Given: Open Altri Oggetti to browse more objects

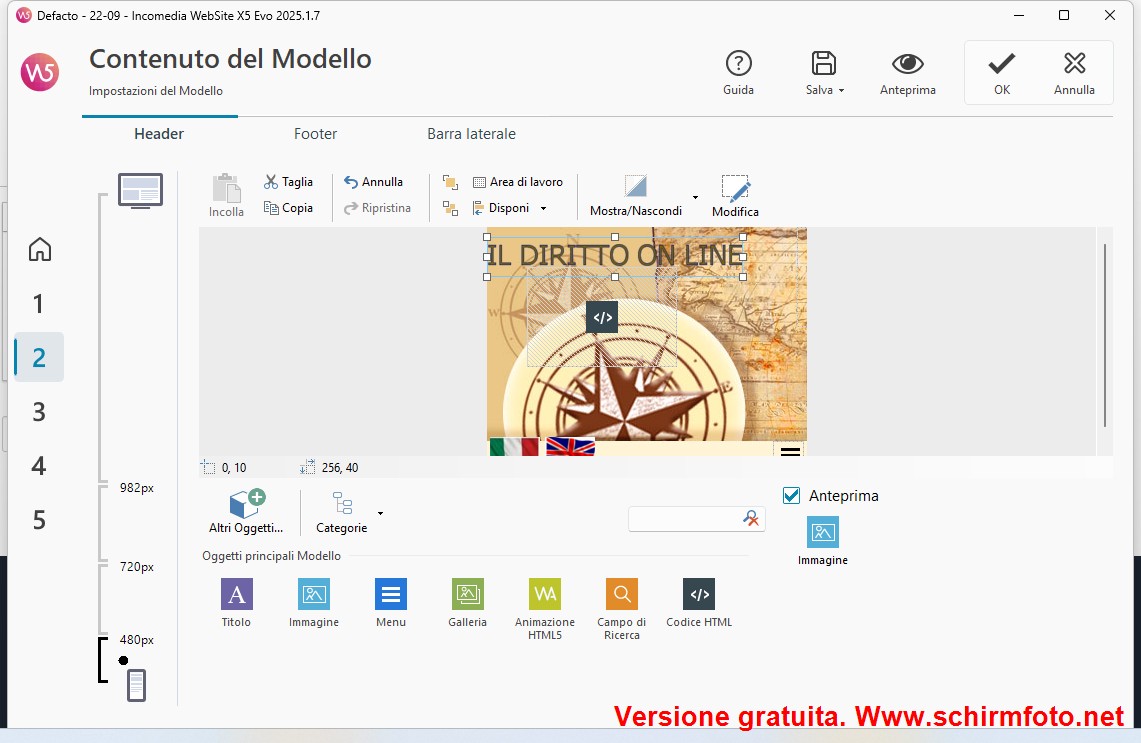Looking at the screenshot, I should (x=246, y=511).
